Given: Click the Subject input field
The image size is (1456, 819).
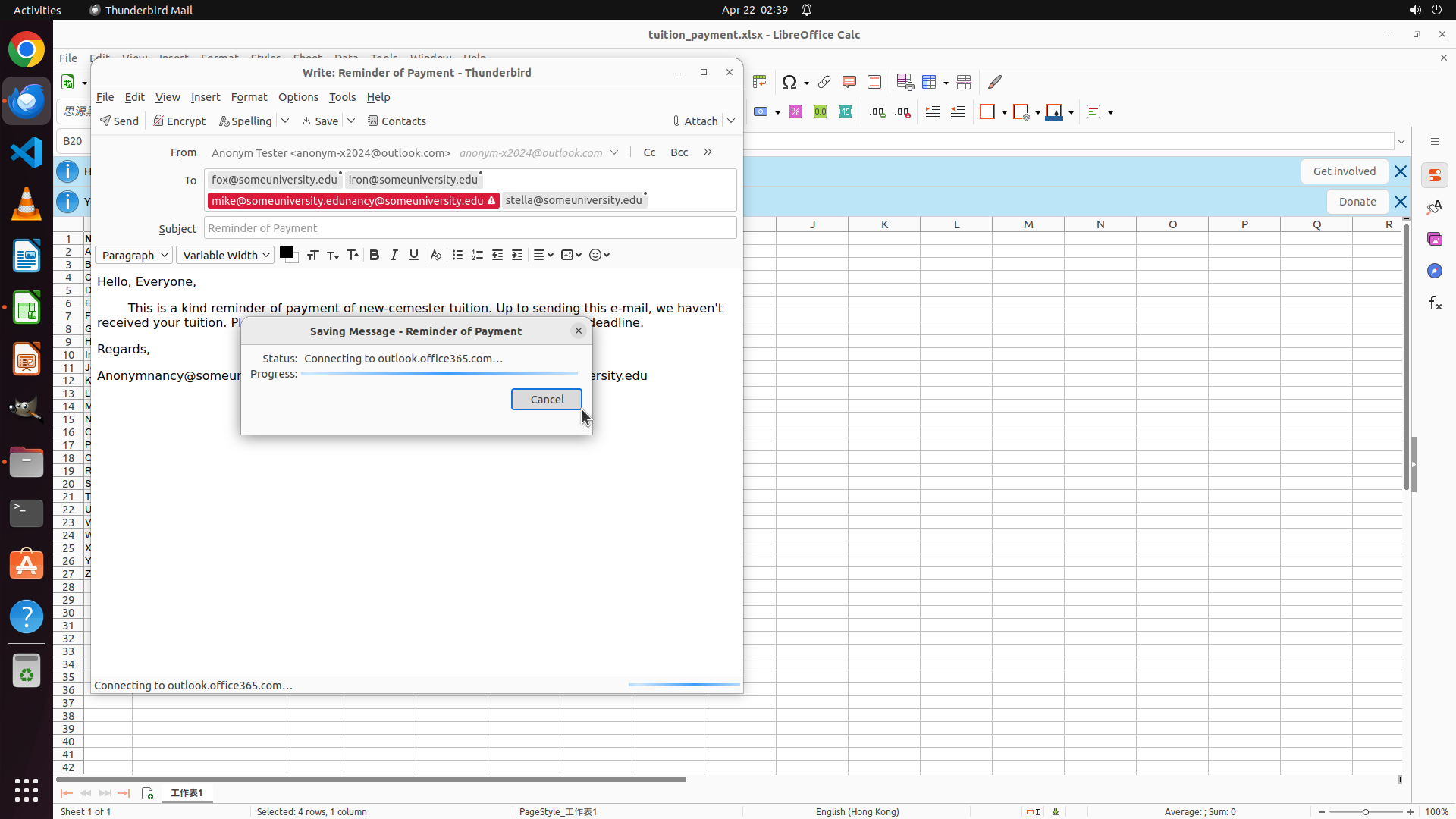Looking at the screenshot, I should (470, 228).
